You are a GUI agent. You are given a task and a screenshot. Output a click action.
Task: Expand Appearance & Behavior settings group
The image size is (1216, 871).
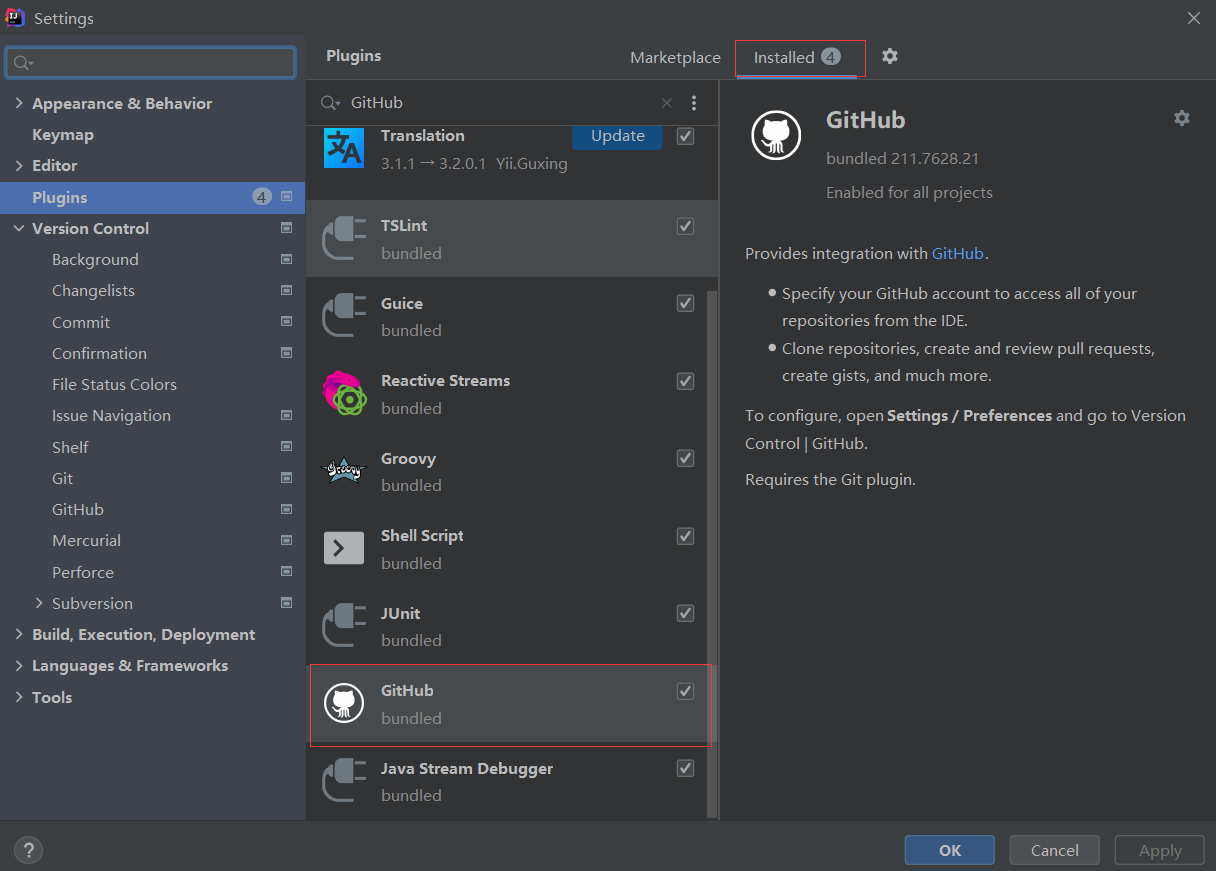point(19,103)
